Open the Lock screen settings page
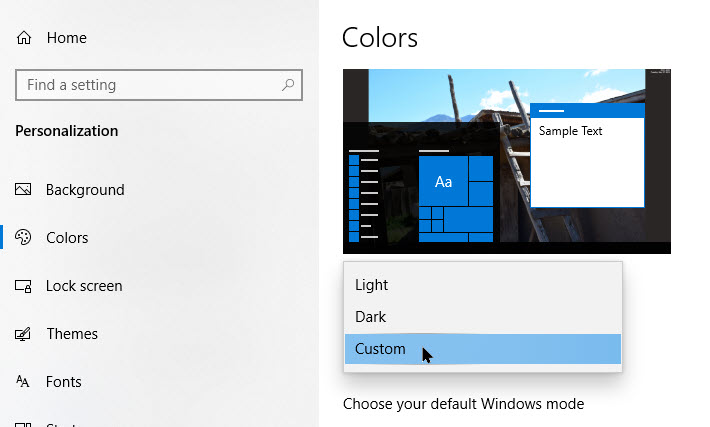The height and width of the screenshot is (427, 710). point(84,286)
